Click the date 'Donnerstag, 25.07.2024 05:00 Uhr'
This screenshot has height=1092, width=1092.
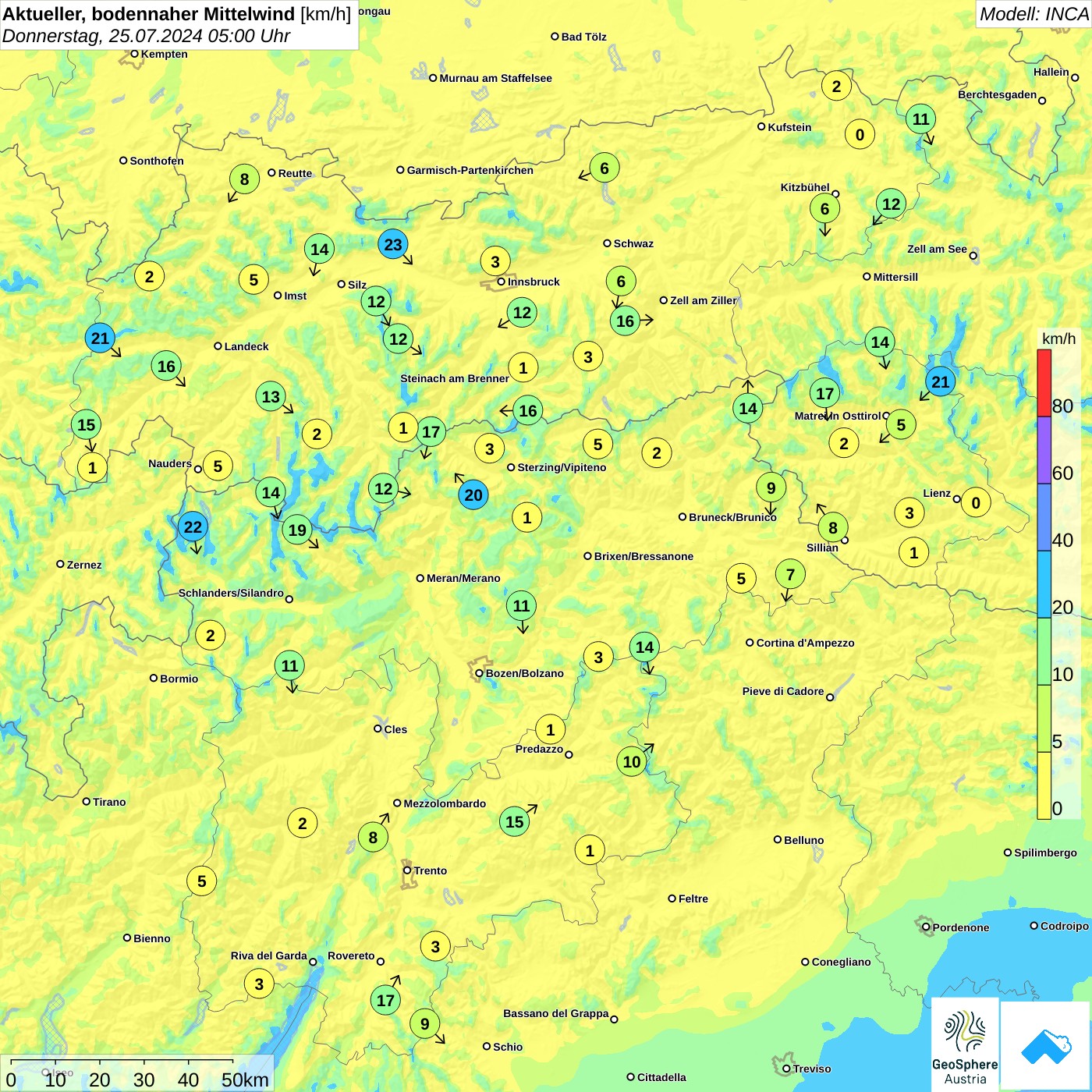(x=146, y=36)
